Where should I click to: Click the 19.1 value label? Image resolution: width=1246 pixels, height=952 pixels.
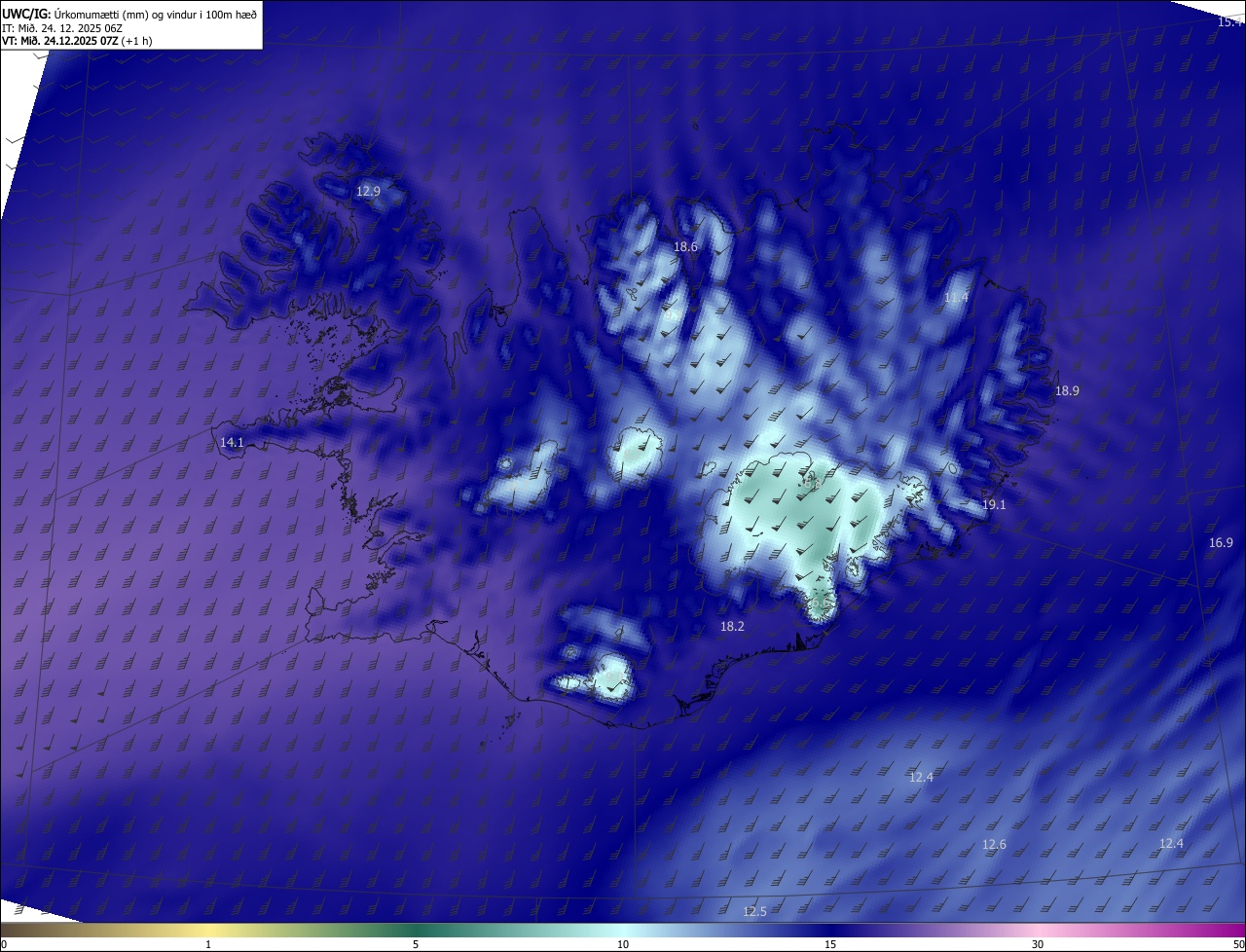[x=994, y=504]
